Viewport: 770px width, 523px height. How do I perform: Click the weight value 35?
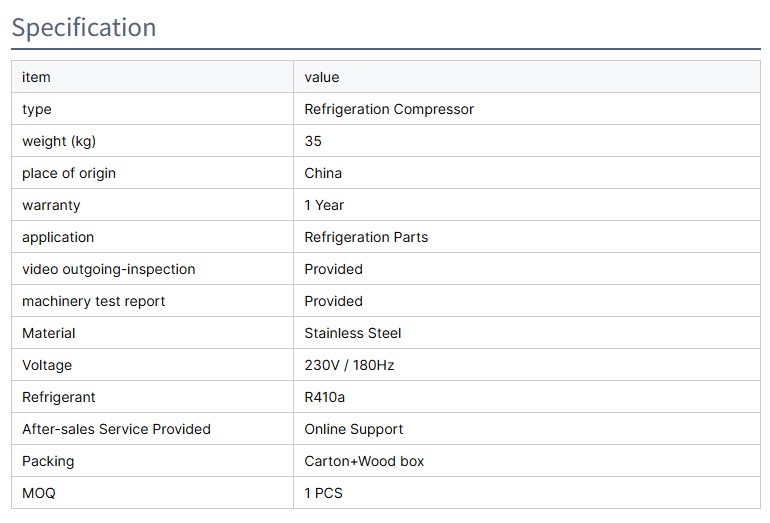tap(313, 141)
